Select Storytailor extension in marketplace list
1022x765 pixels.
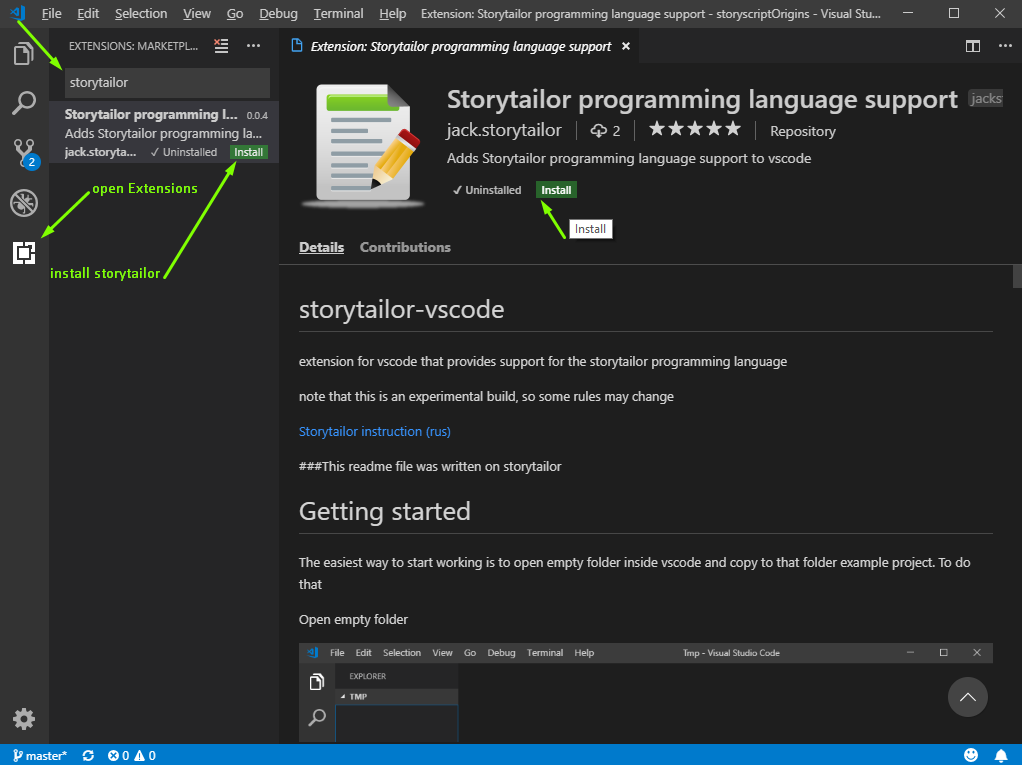point(164,132)
